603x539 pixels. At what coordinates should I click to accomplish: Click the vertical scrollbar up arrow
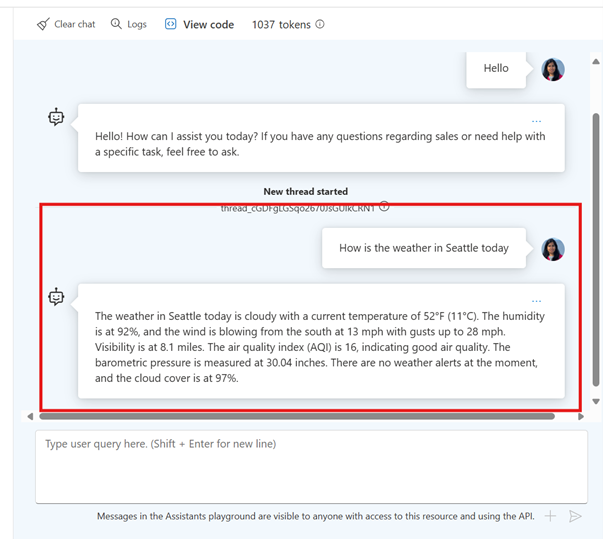596,62
